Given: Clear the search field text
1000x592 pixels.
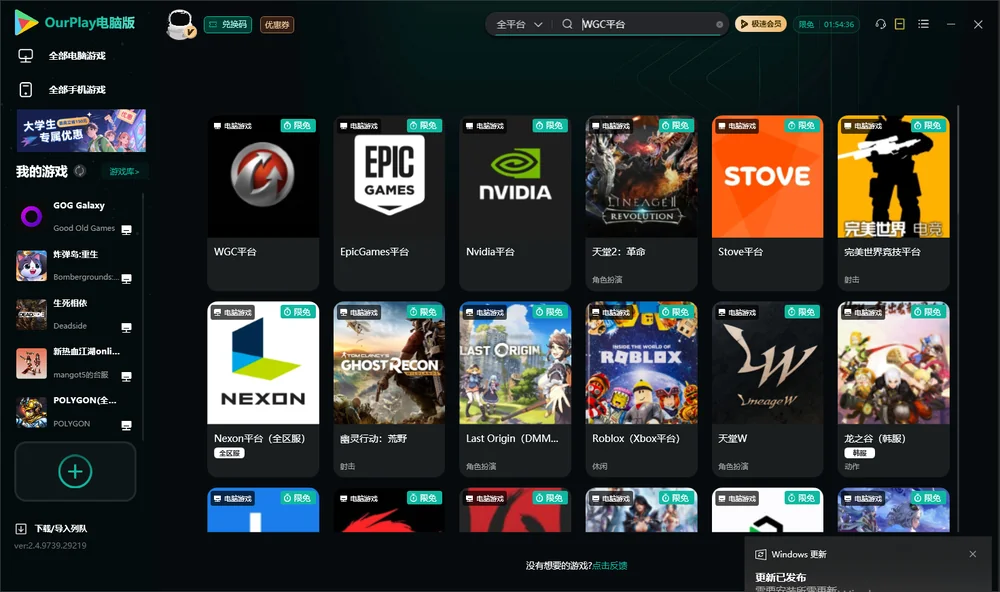Looking at the screenshot, I should point(719,24).
